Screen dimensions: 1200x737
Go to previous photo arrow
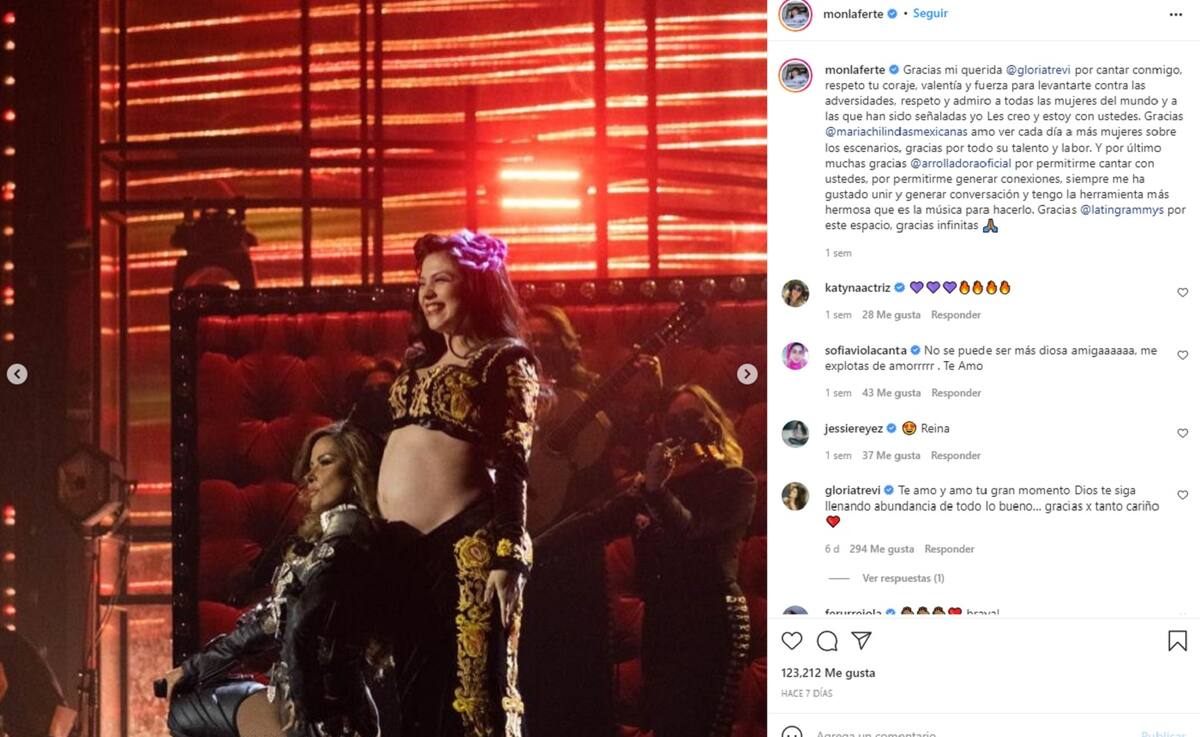click(x=17, y=374)
